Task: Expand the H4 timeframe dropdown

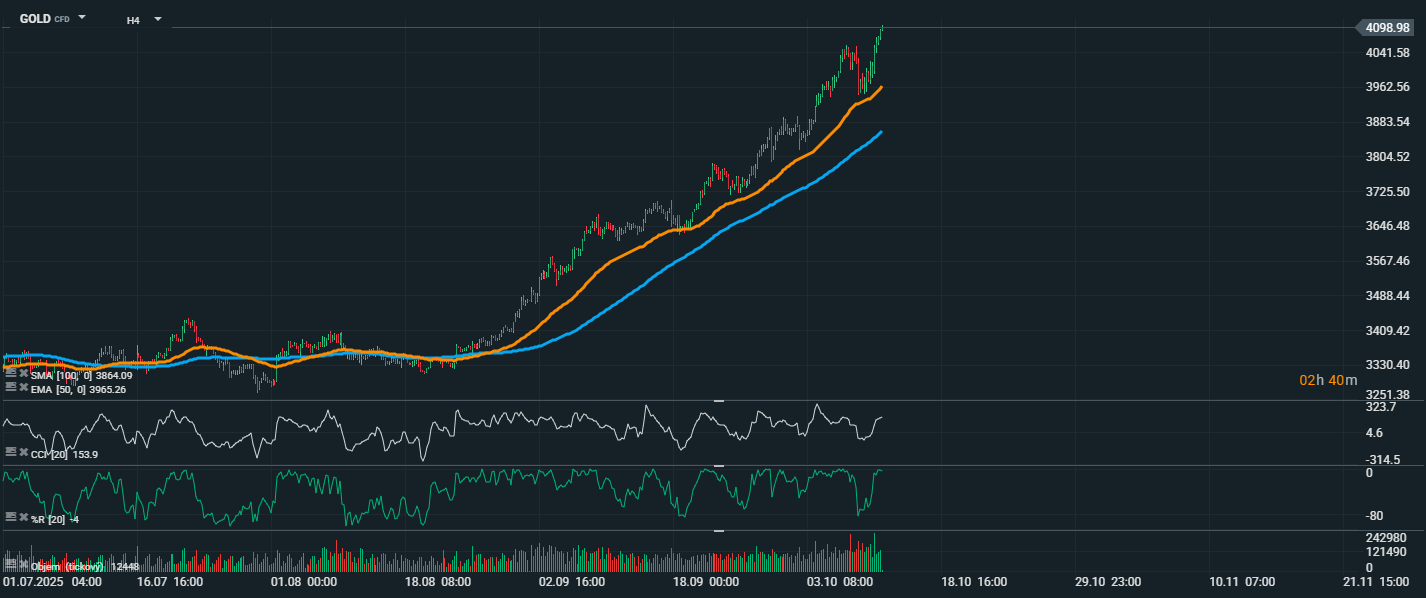Action: pyautogui.click(x=157, y=18)
